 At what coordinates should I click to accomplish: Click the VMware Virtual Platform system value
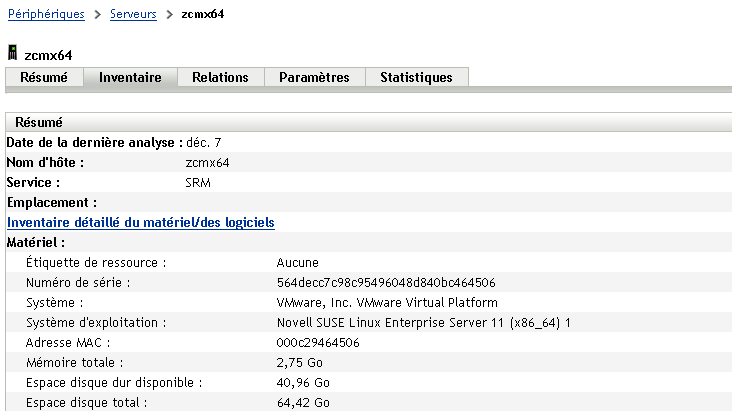pyautogui.click(x=386, y=302)
